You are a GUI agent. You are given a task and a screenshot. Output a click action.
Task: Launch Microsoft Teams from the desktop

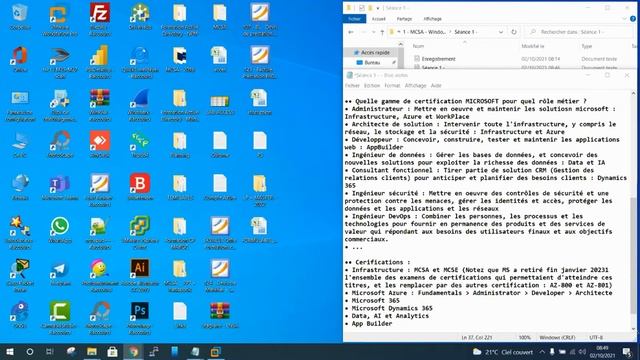(x=60, y=187)
